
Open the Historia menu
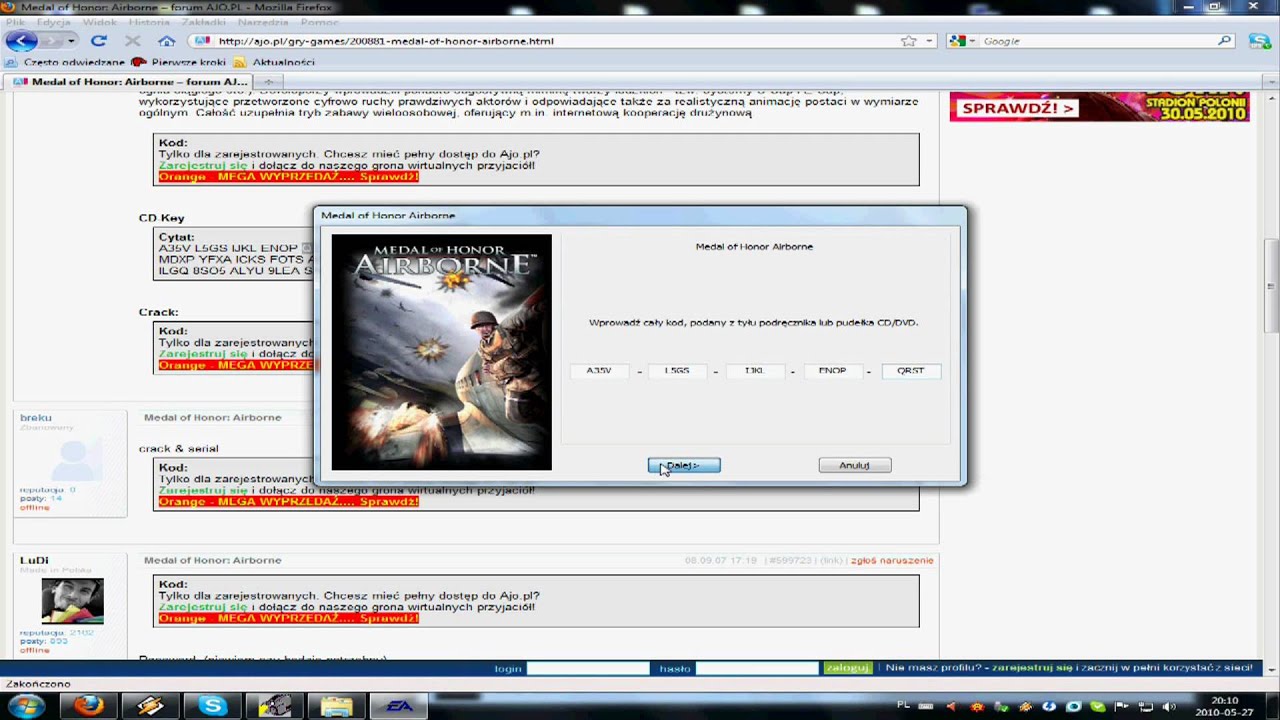point(149,22)
